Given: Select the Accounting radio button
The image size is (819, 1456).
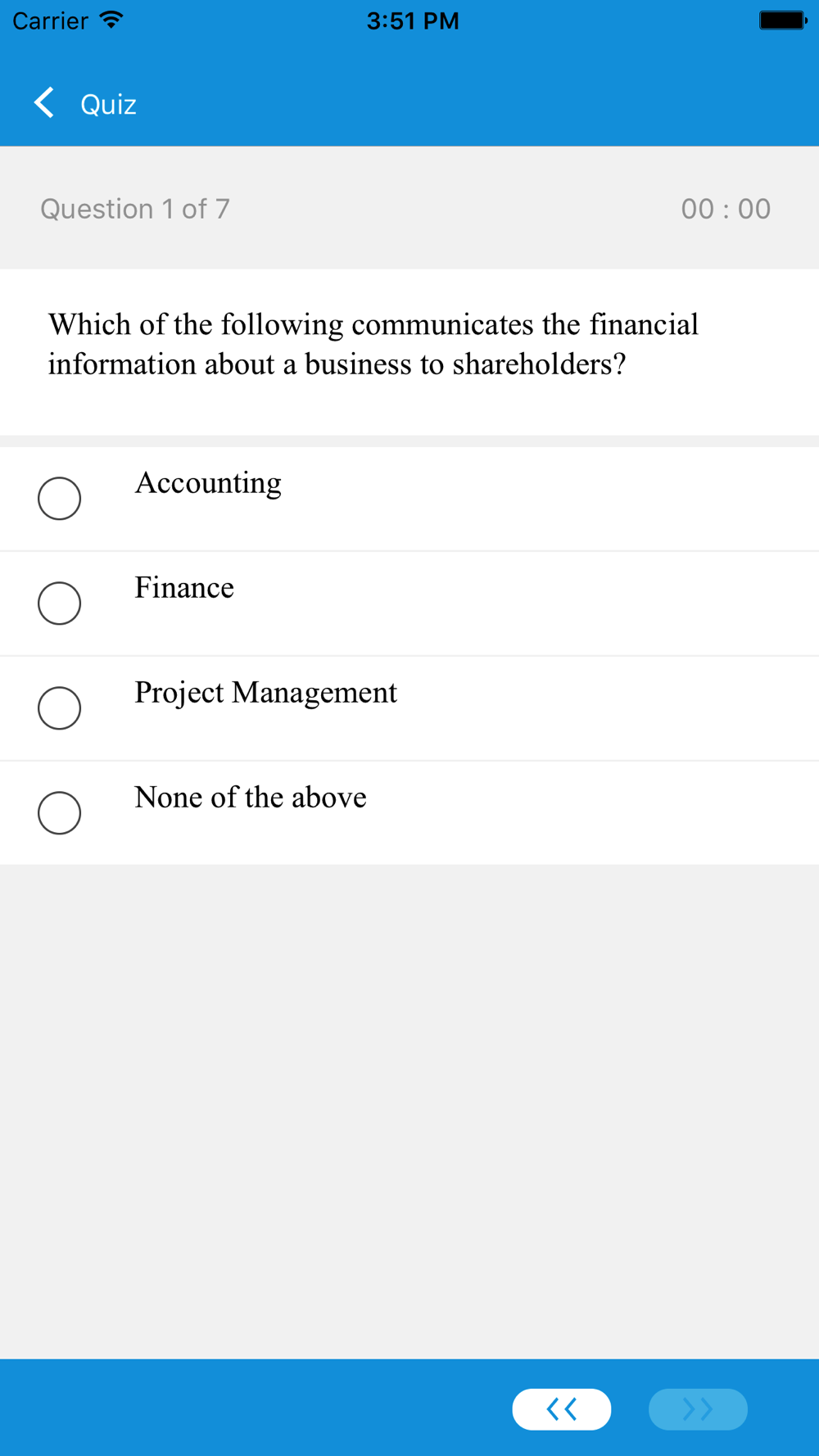Looking at the screenshot, I should pos(59,498).
